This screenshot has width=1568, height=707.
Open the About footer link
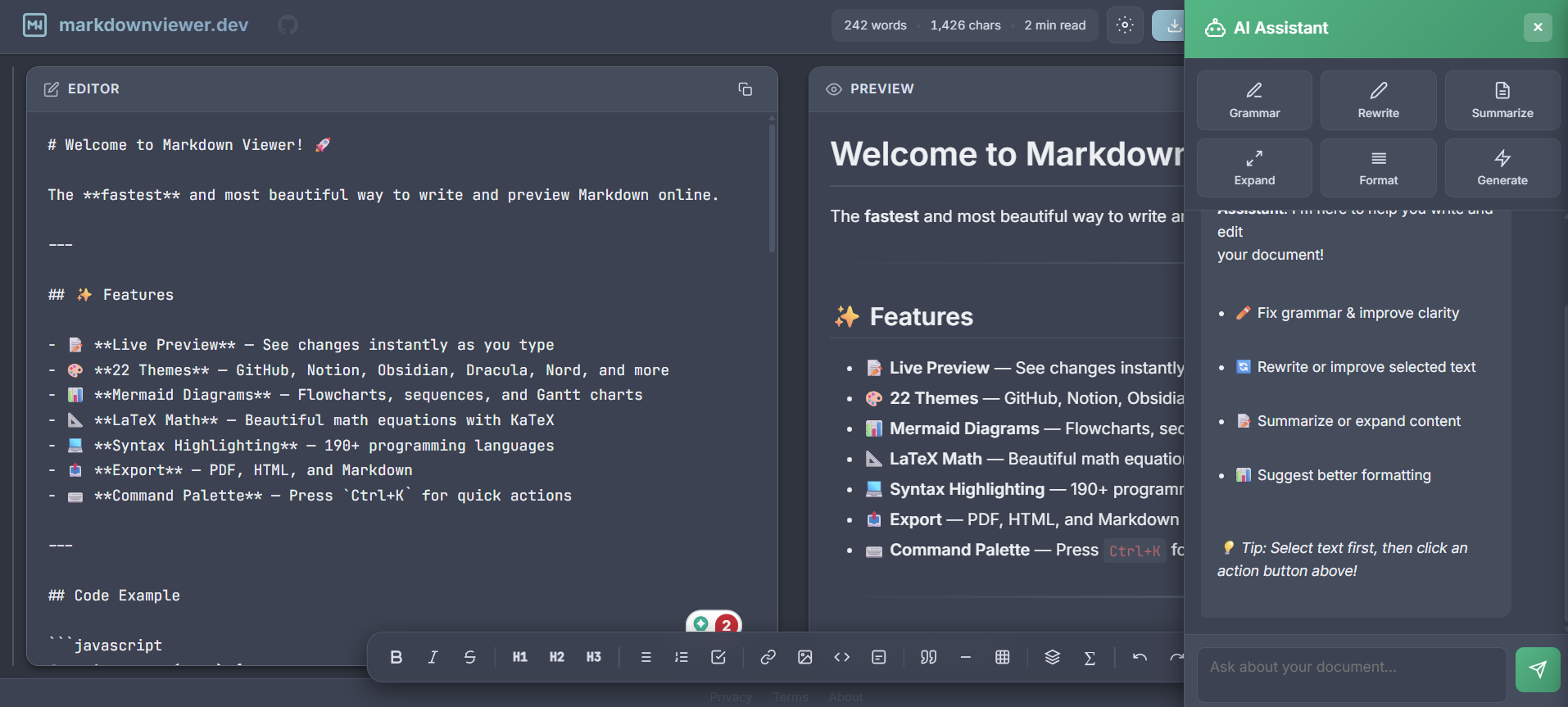click(x=845, y=697)
